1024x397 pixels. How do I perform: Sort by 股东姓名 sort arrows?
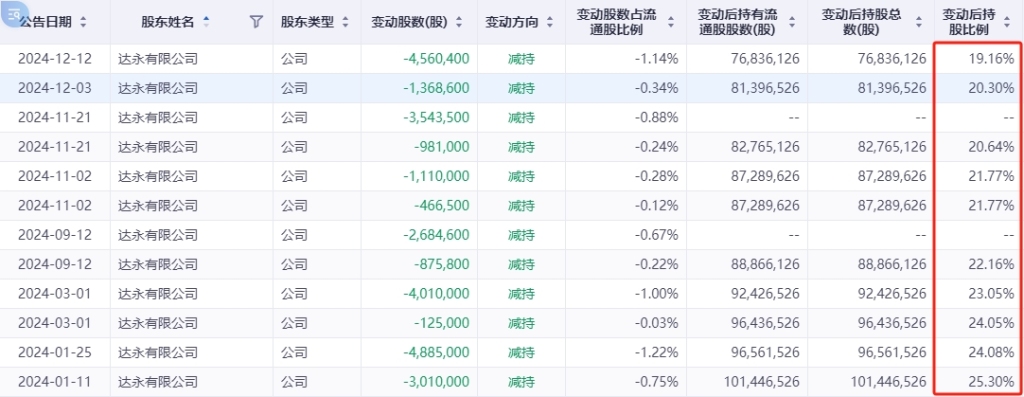(x=206, y=22)
